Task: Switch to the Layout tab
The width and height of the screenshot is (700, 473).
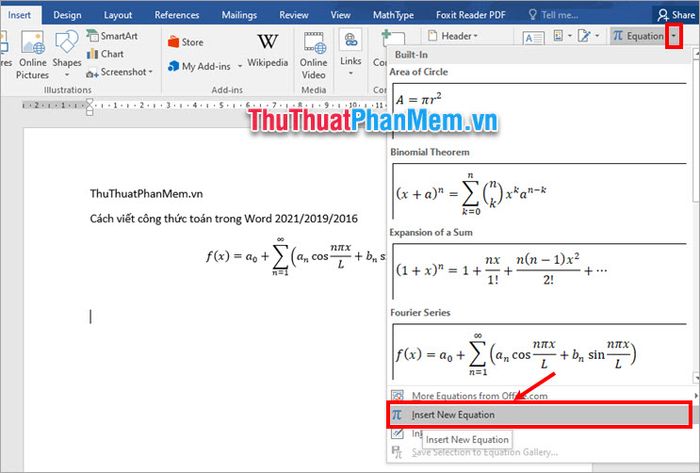Action: (118, 15)
